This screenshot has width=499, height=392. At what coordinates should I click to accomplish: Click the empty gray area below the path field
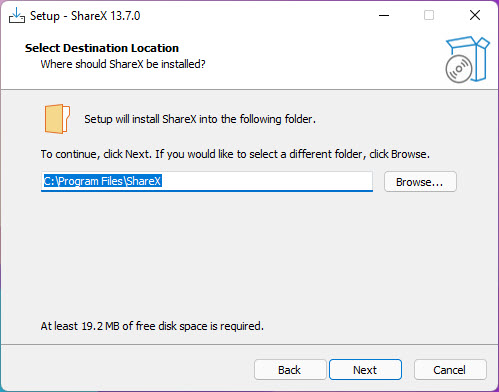tap(249, 253)
